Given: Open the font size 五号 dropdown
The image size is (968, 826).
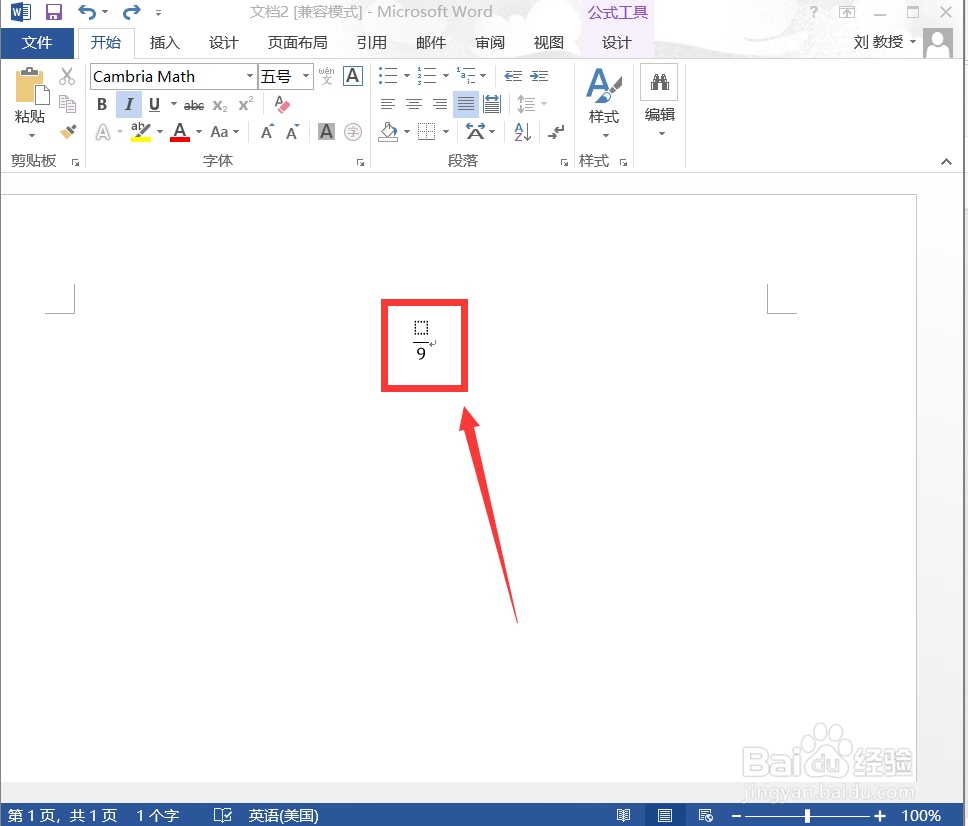Looking at the screenshot, I should [x=306, y=76].
